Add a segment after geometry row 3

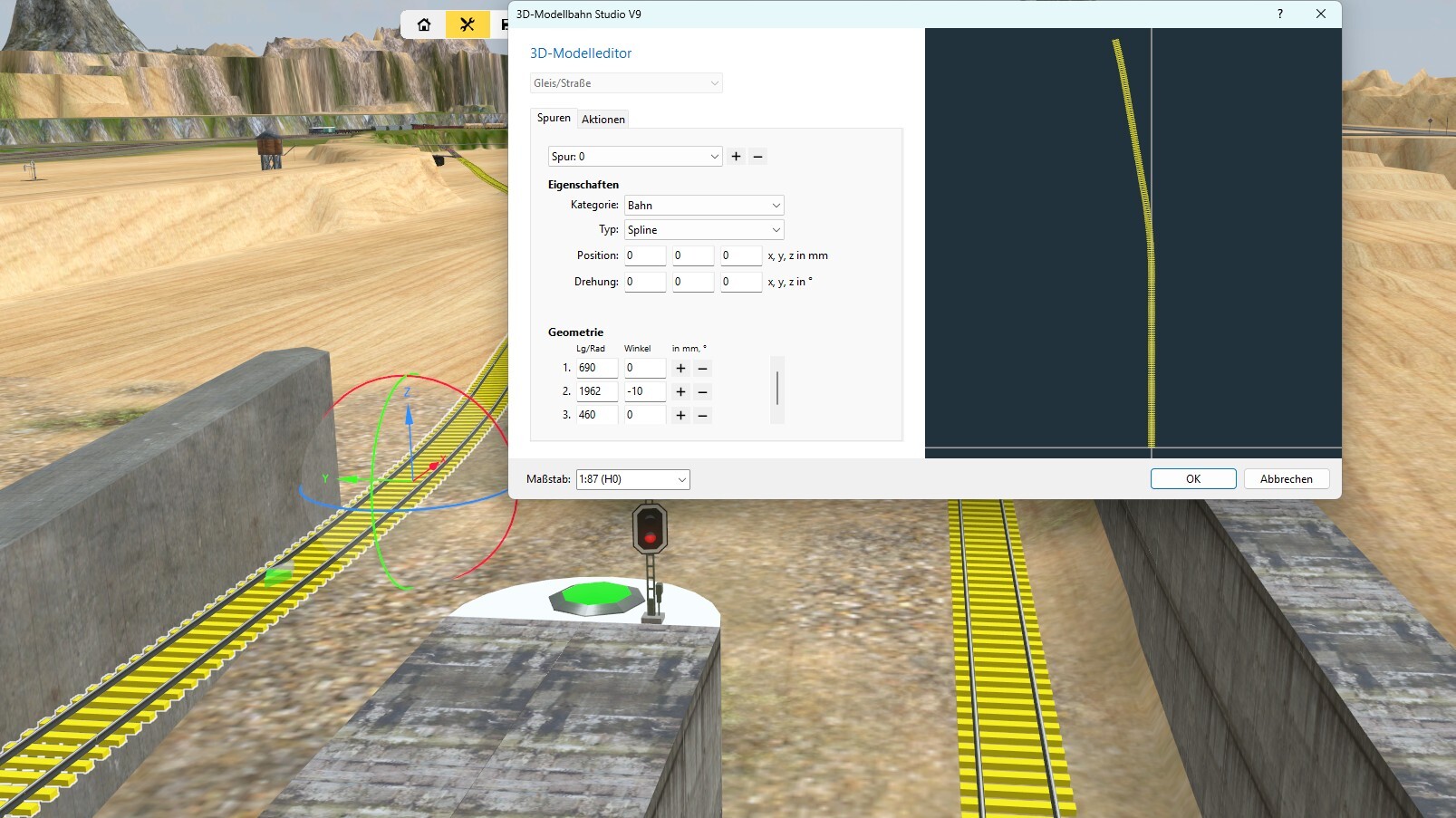[680, 415]
